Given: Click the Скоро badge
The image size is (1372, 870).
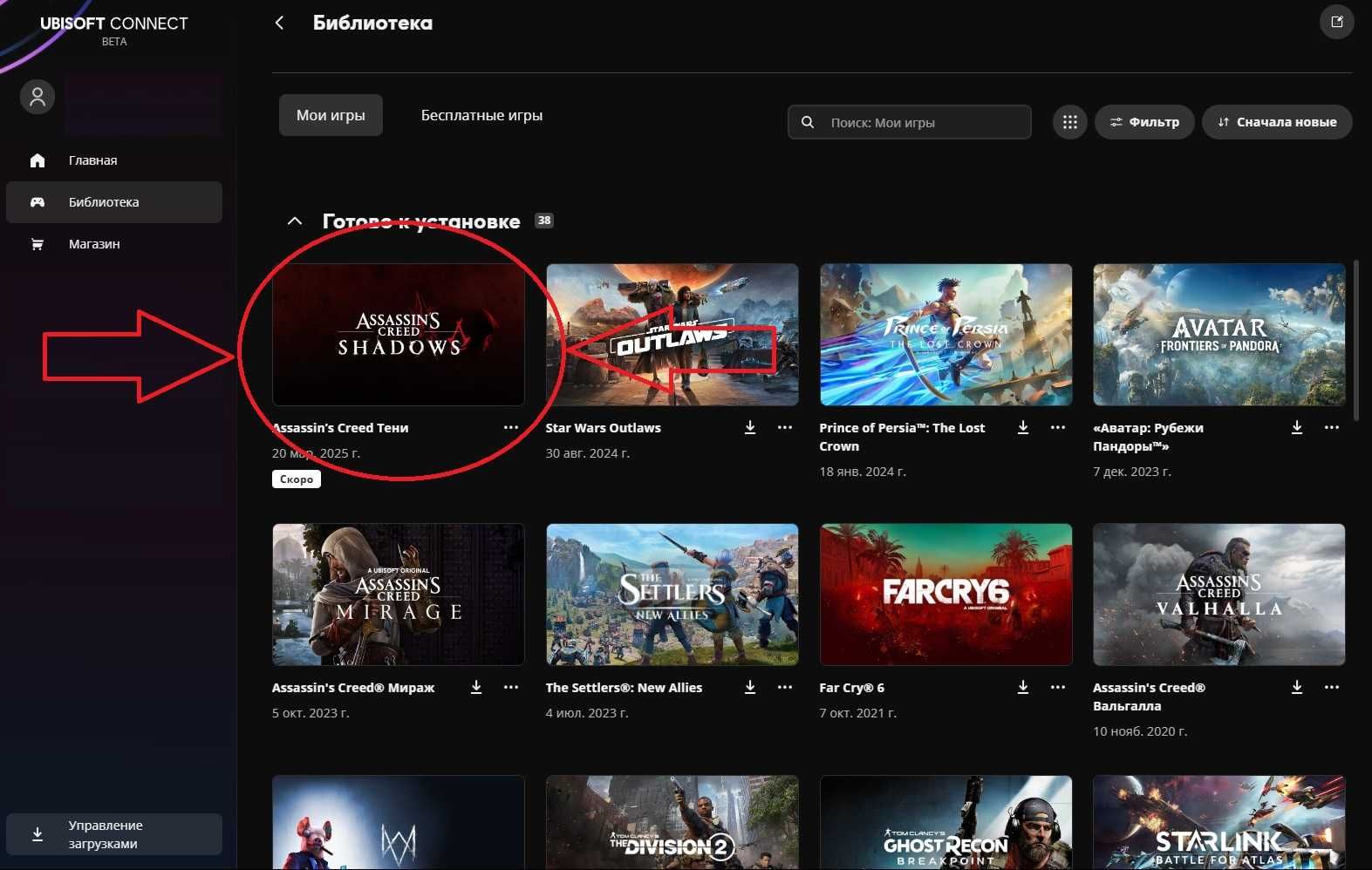Looking at the screenshot, I should coord(297,479).
